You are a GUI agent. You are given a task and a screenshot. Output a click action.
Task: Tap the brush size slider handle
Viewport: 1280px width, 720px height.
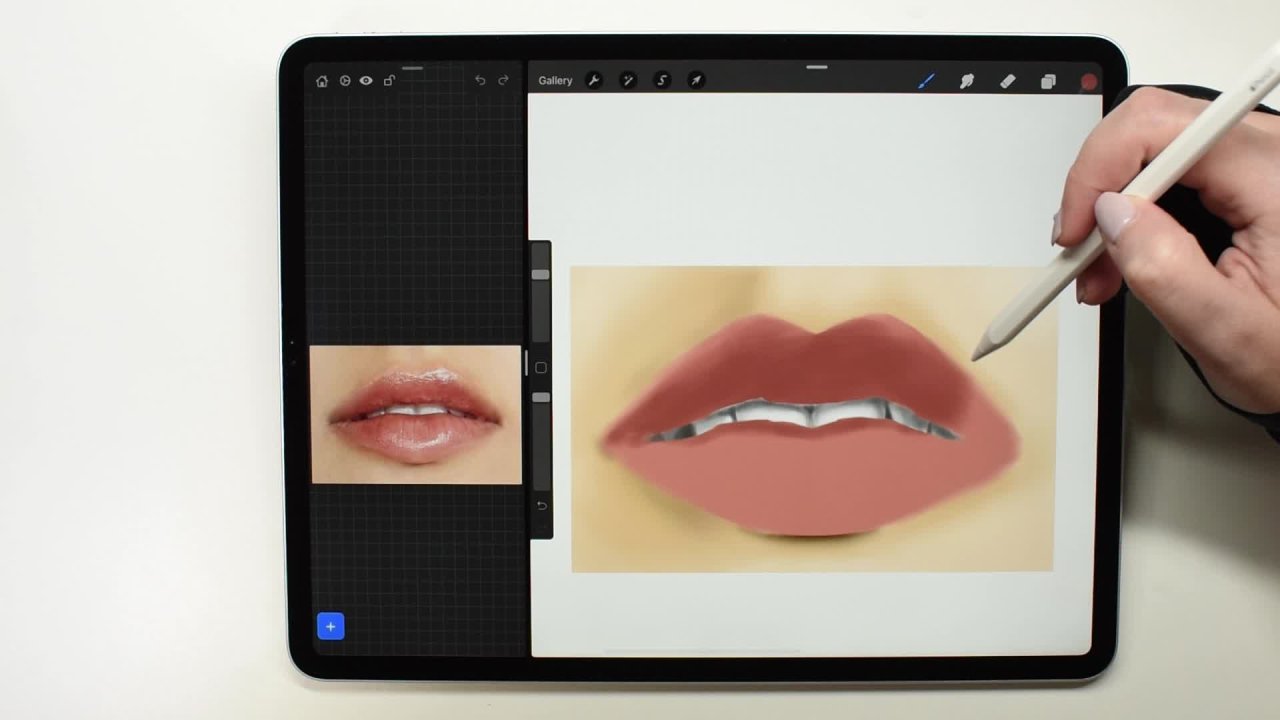point(540,274)
